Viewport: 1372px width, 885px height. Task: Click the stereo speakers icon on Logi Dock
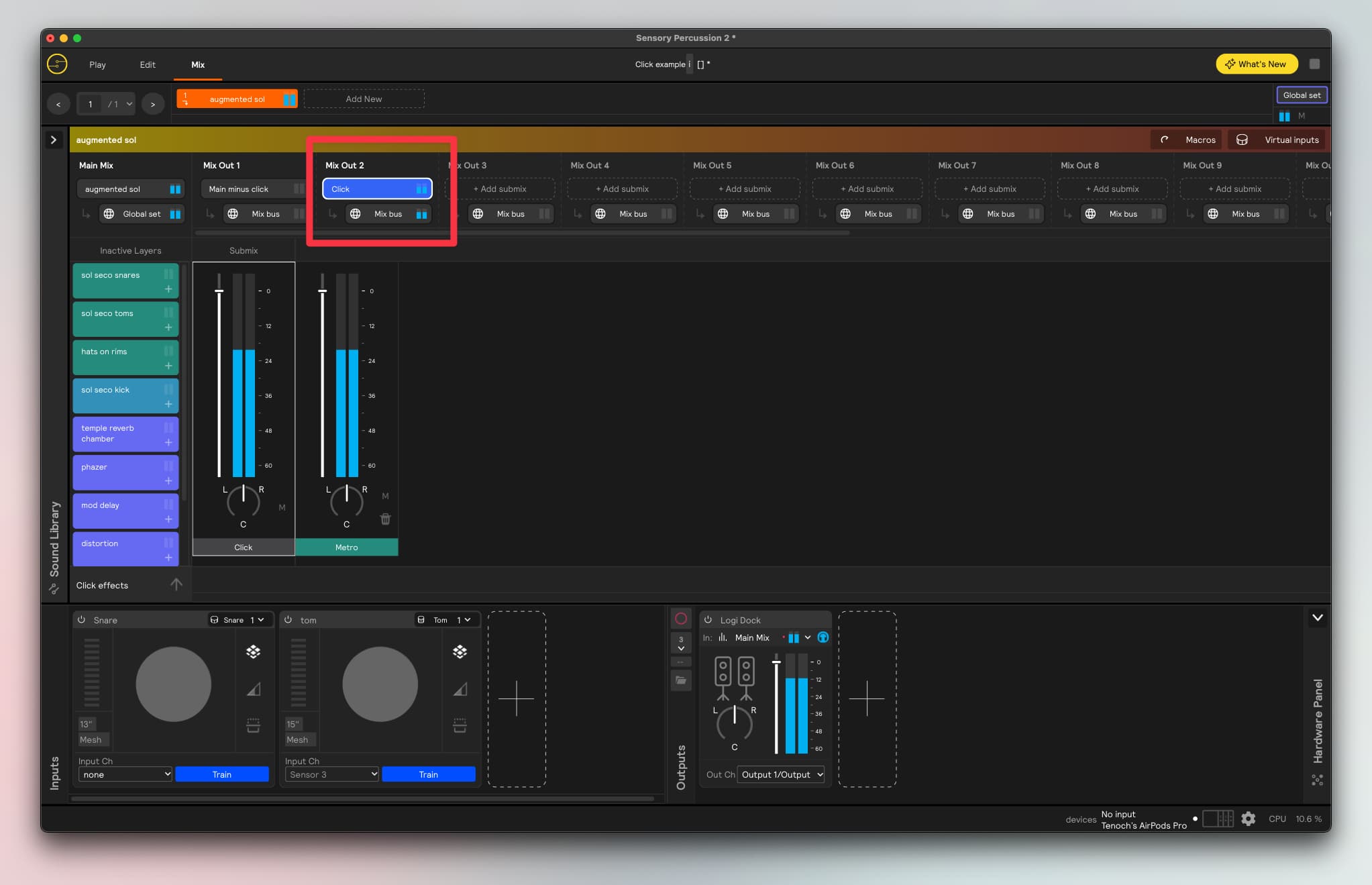coord(735,678)
